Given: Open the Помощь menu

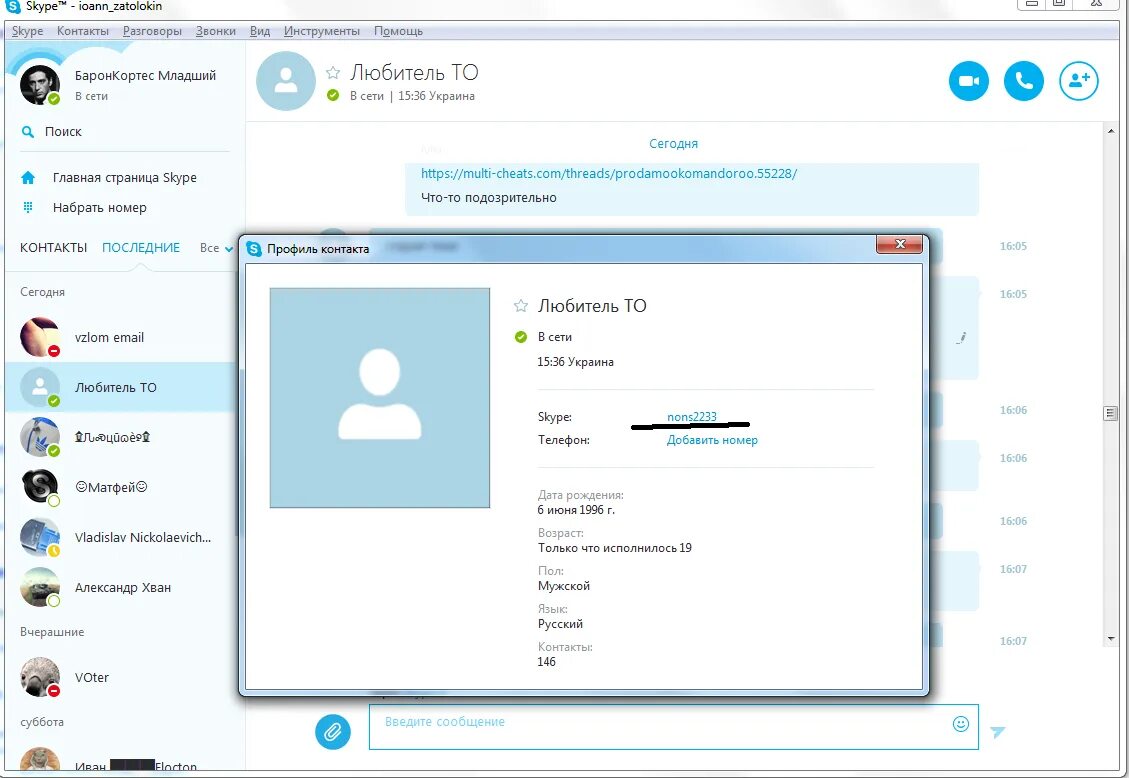Looking at the screenshot, I should (x=398, y=31).
